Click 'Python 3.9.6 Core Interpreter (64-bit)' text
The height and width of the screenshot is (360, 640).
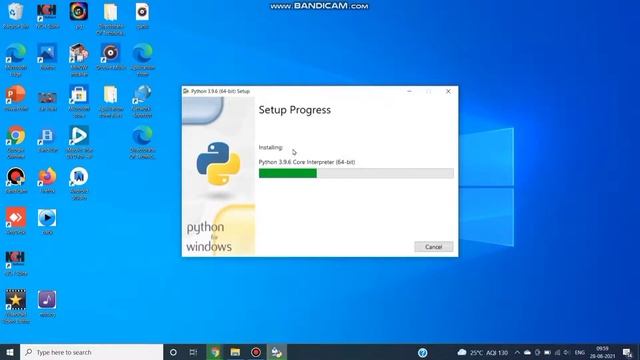tap(307, 162)
